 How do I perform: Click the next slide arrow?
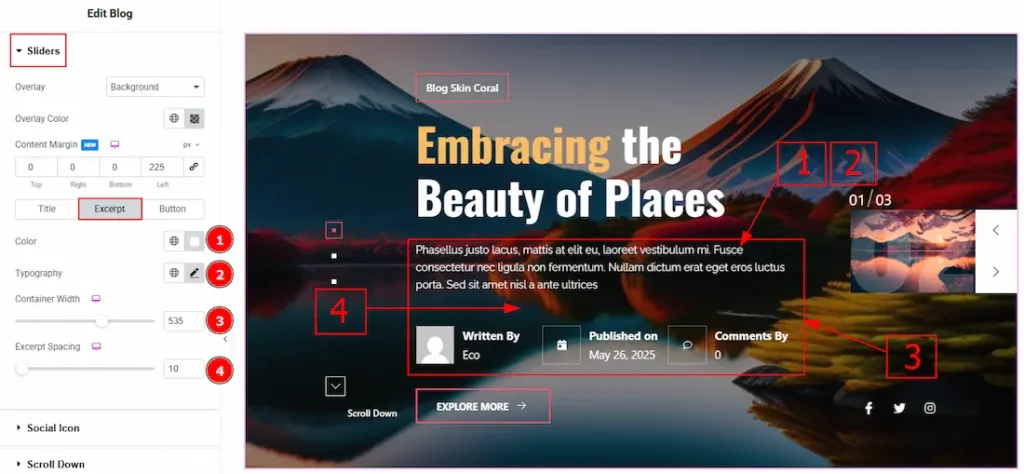coord(996,271)
